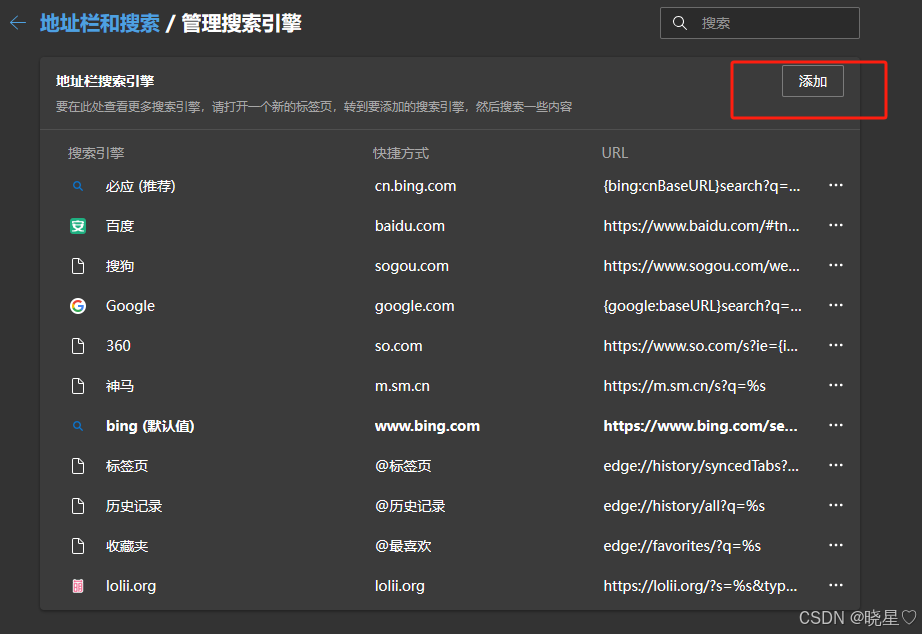Click the {google:baseURL}search URL text
This screenshot has width=922, height=634.
coord(703,306)
